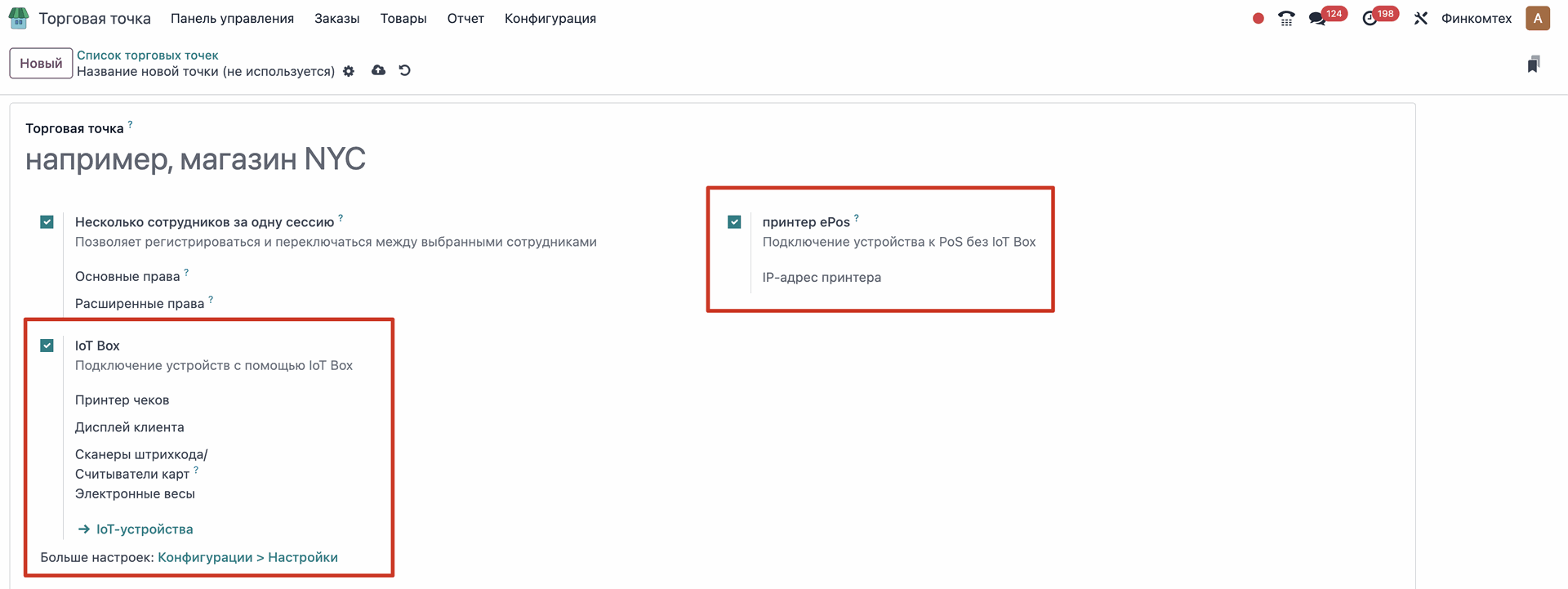This screenshot has height=589, width=1568.
Task: Click the wrench debug tools icon
Action: point(1421,19)
